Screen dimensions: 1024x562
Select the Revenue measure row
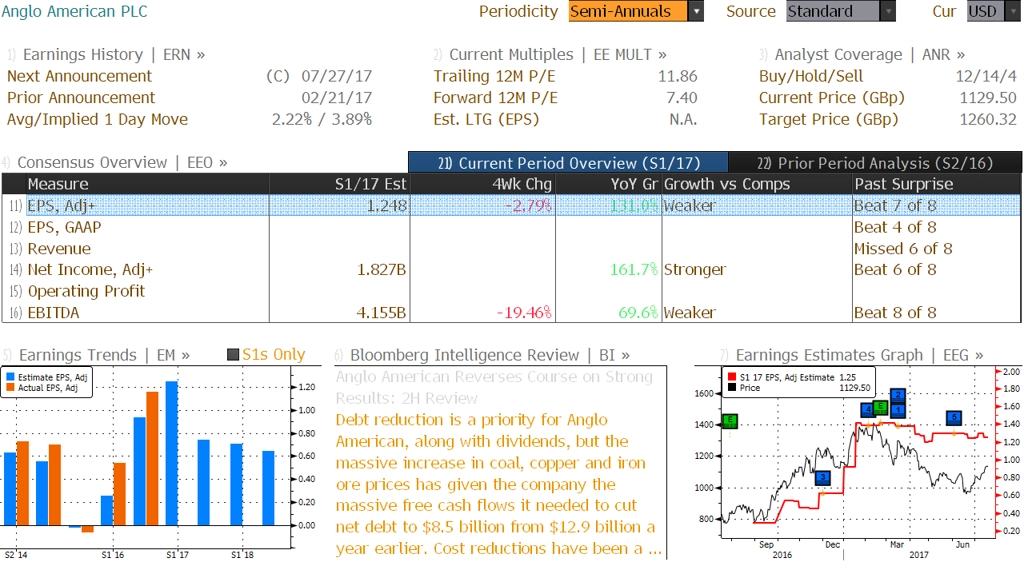(x=511, y=249)
